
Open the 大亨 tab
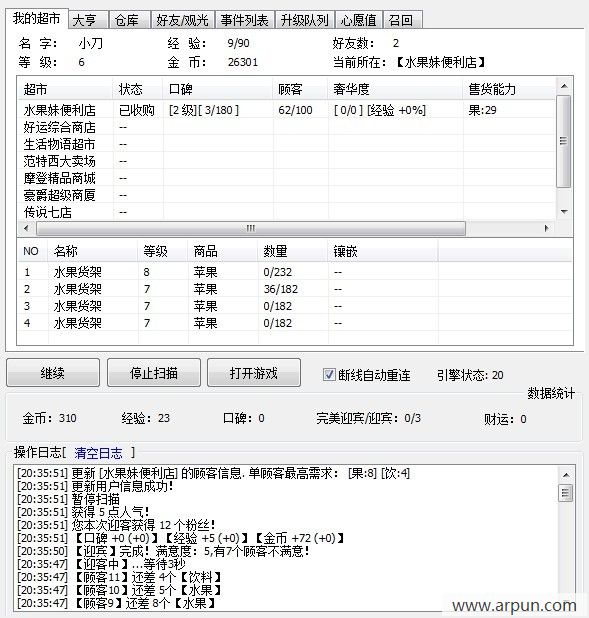(88, 20)
